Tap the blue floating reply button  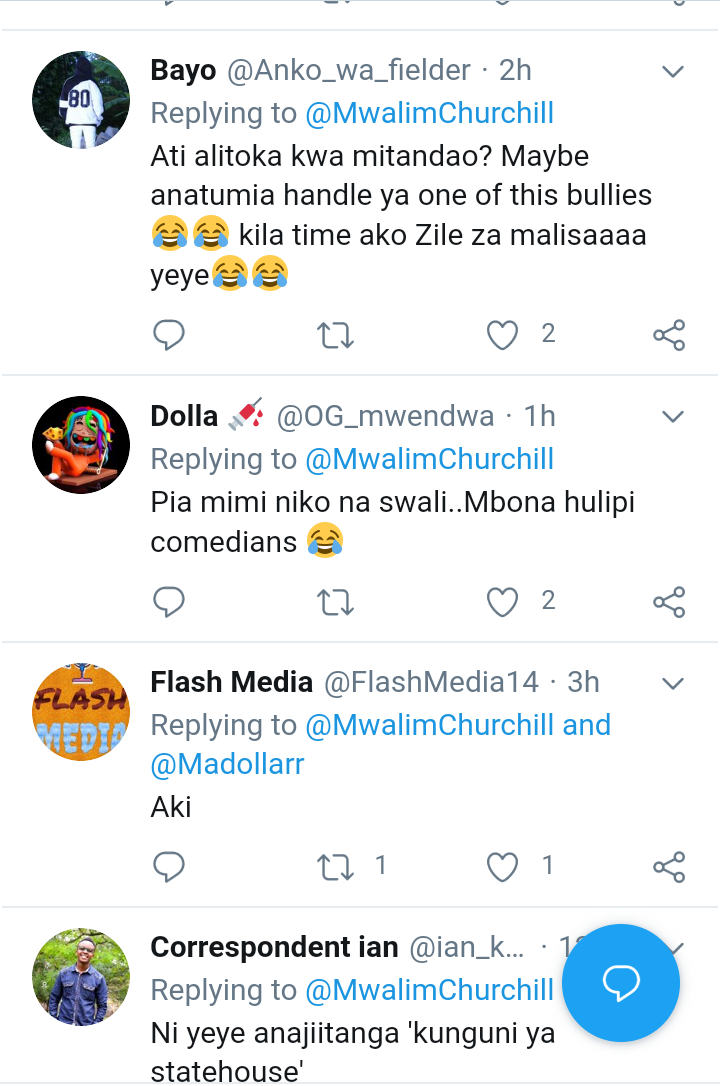click(x=621, y=983)
